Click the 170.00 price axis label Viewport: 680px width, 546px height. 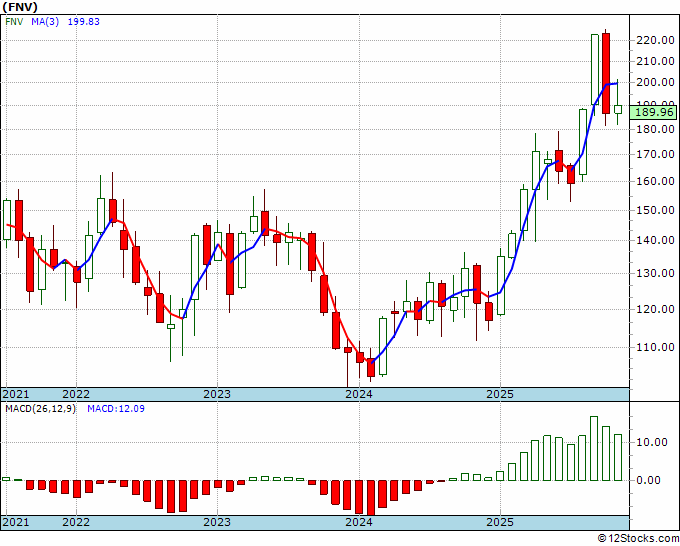click(x=655, y=154)
